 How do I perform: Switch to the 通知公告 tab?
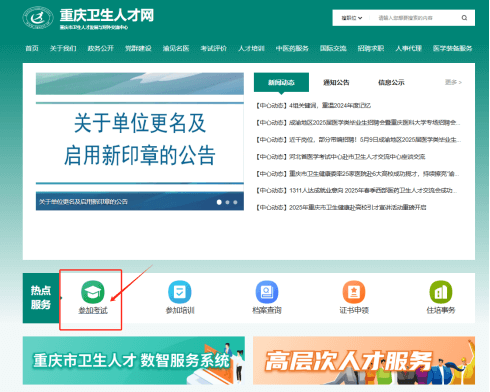pyautogui.click(x=336, y=82)
